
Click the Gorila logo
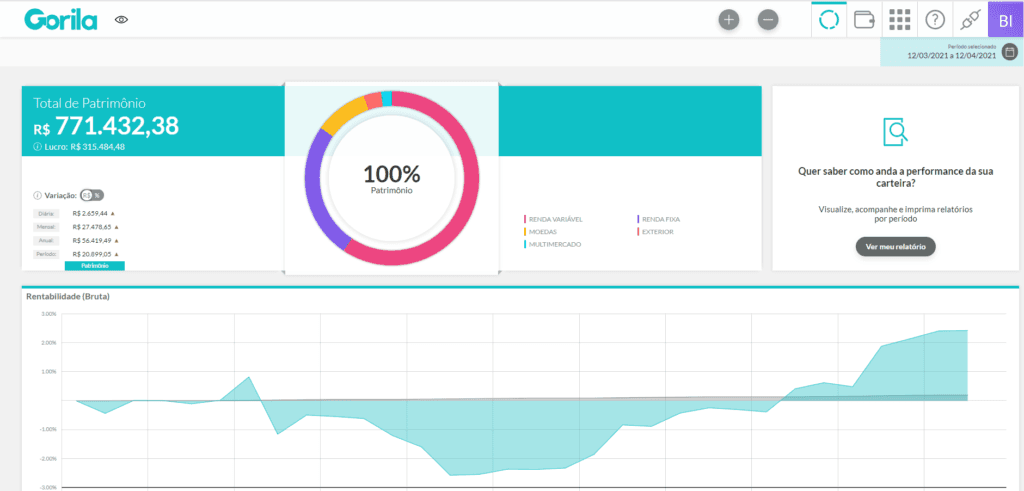(x=61, y=19)
